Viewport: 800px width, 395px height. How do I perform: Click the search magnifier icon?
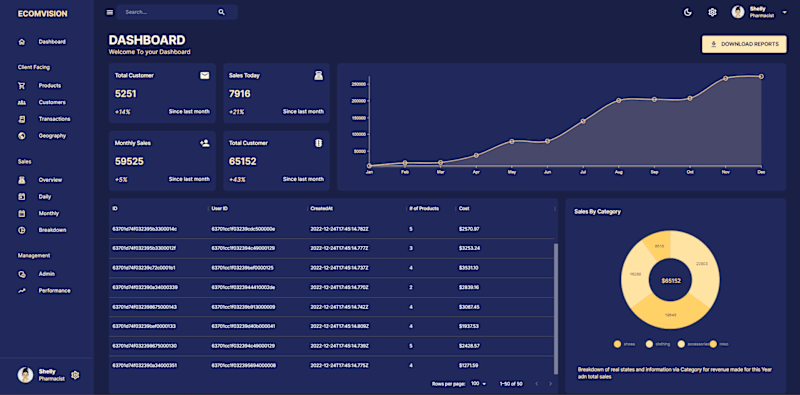pos(221,12)
